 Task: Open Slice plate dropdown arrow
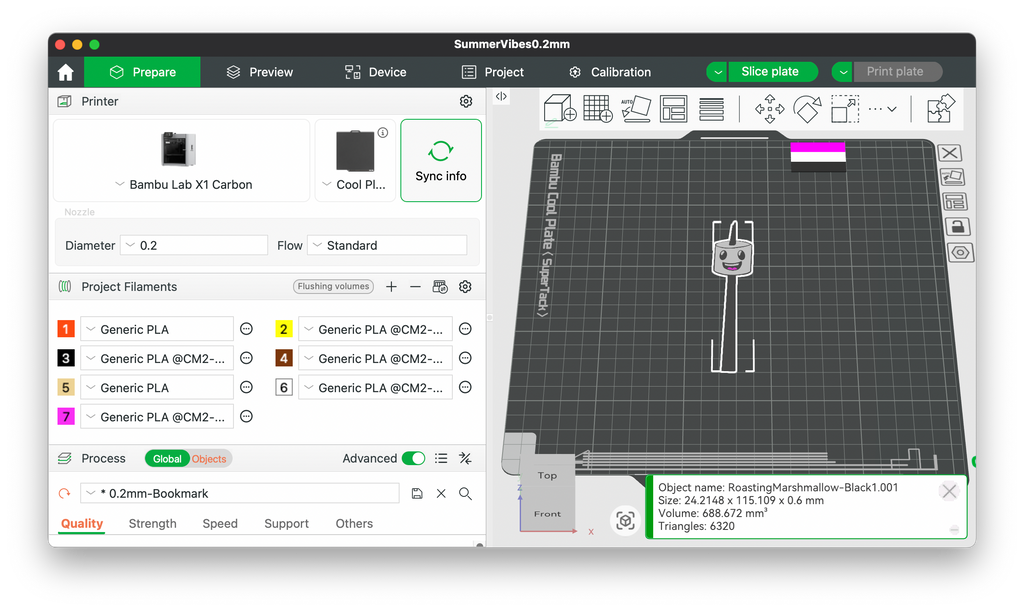[717, 72]
